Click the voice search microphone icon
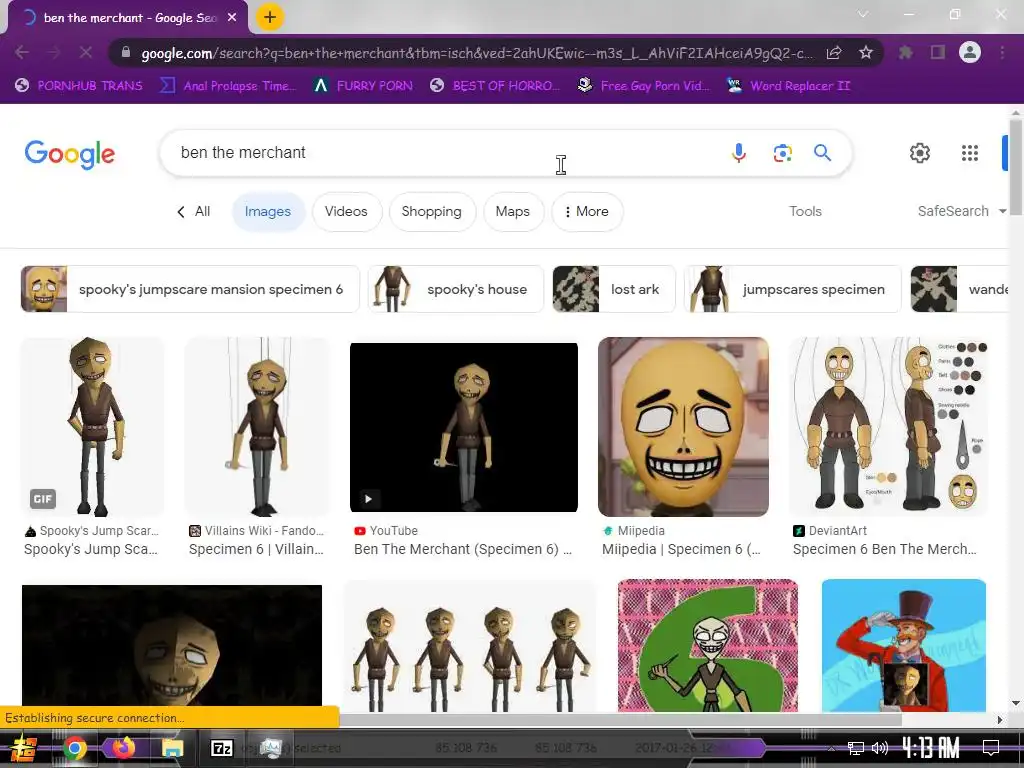 (739, 153)
